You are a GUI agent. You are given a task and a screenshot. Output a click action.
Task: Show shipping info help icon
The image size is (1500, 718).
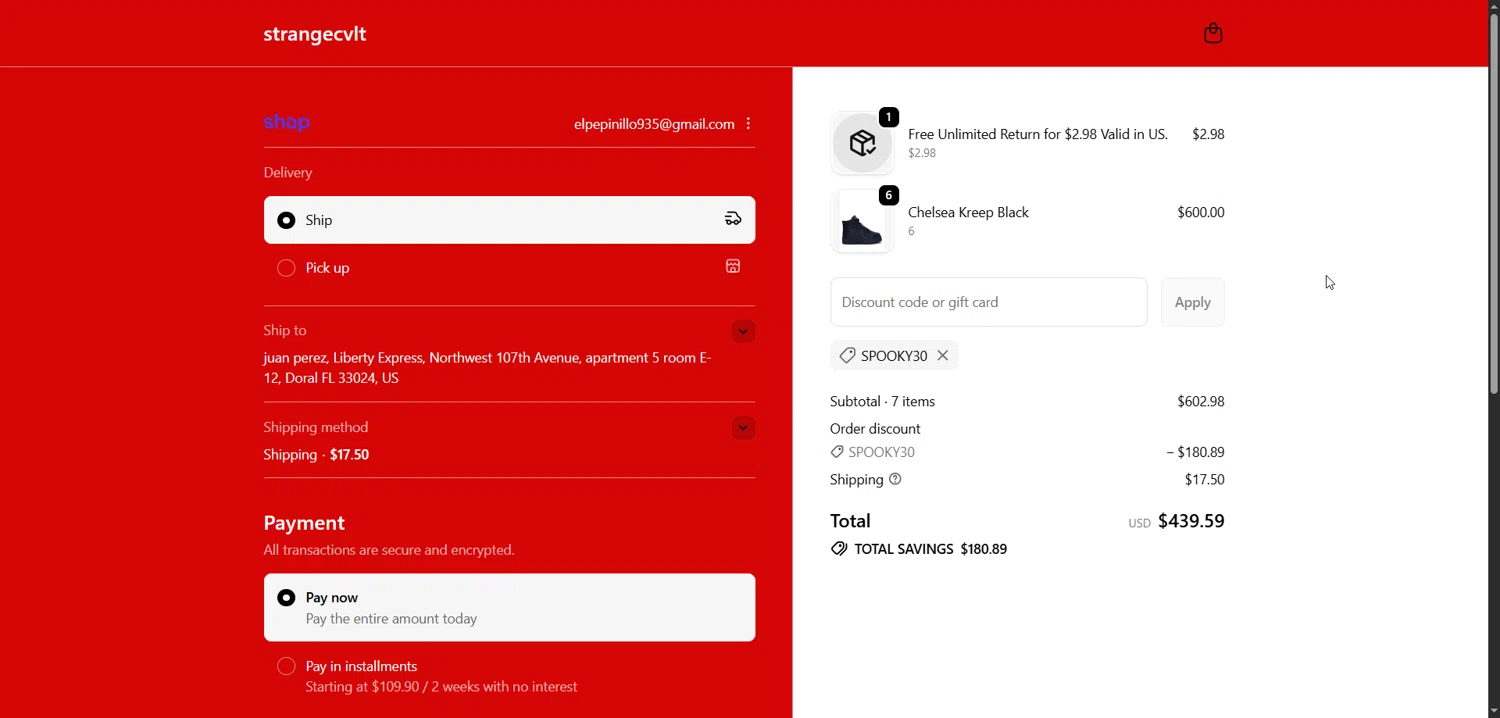pyautogui.click(x=895, y=479)
